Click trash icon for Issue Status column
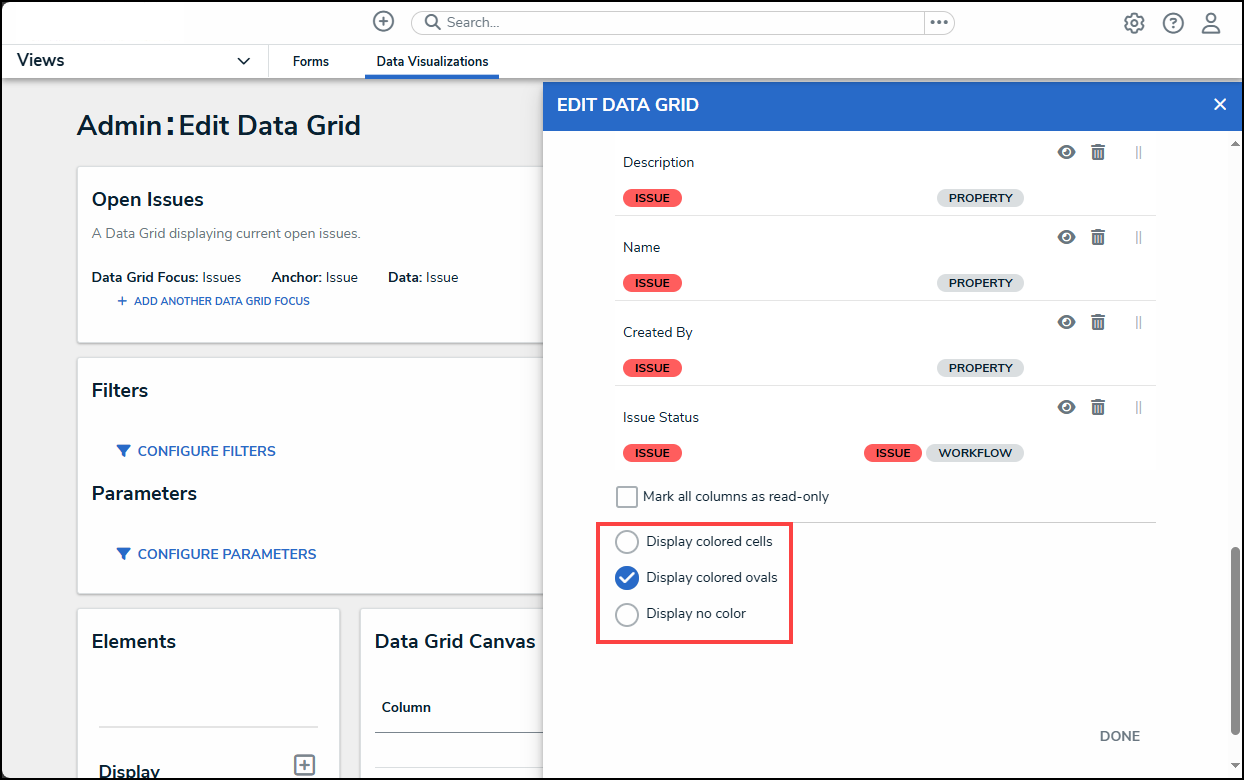The width and height of the screenshot is (1244, 780). (1098, 407)
